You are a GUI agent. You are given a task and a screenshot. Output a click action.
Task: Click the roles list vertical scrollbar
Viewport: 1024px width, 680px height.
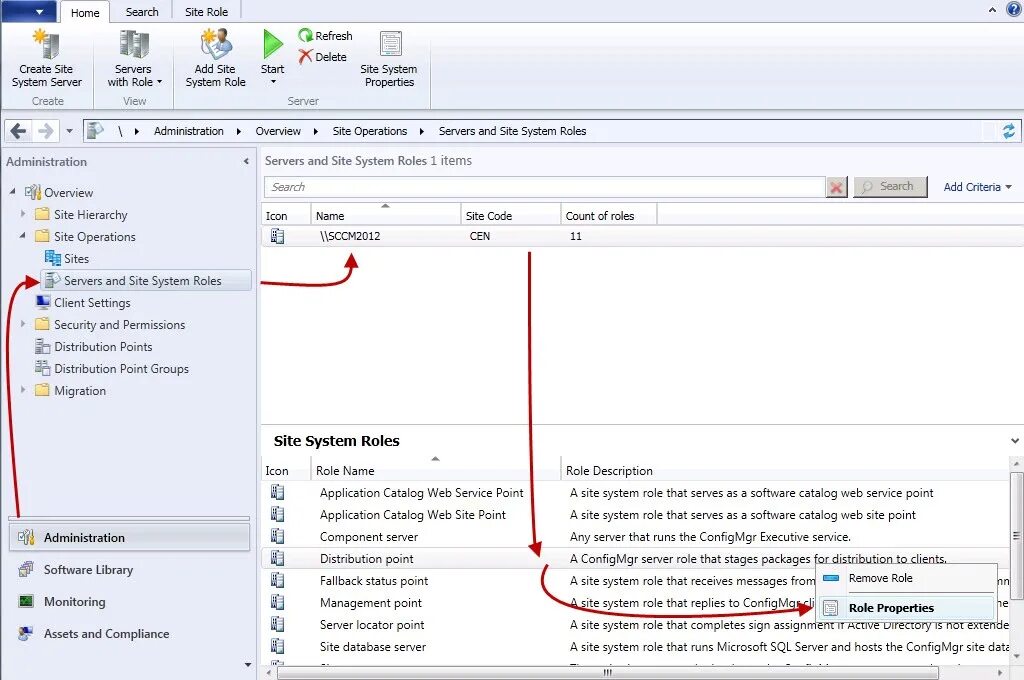tap(1016, 536)
